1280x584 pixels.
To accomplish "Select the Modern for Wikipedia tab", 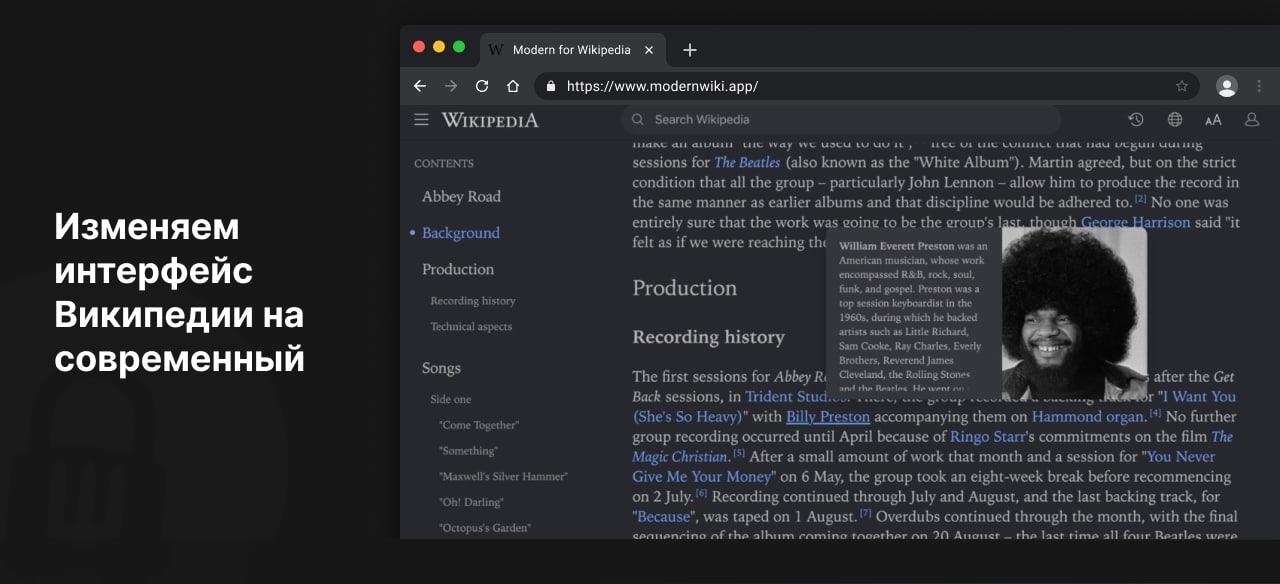I will [x=570, y=50].
